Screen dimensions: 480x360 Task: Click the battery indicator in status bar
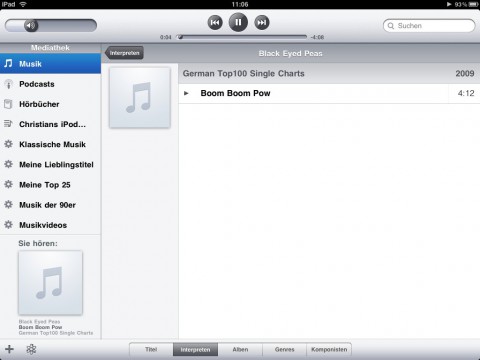coord(474,4)
